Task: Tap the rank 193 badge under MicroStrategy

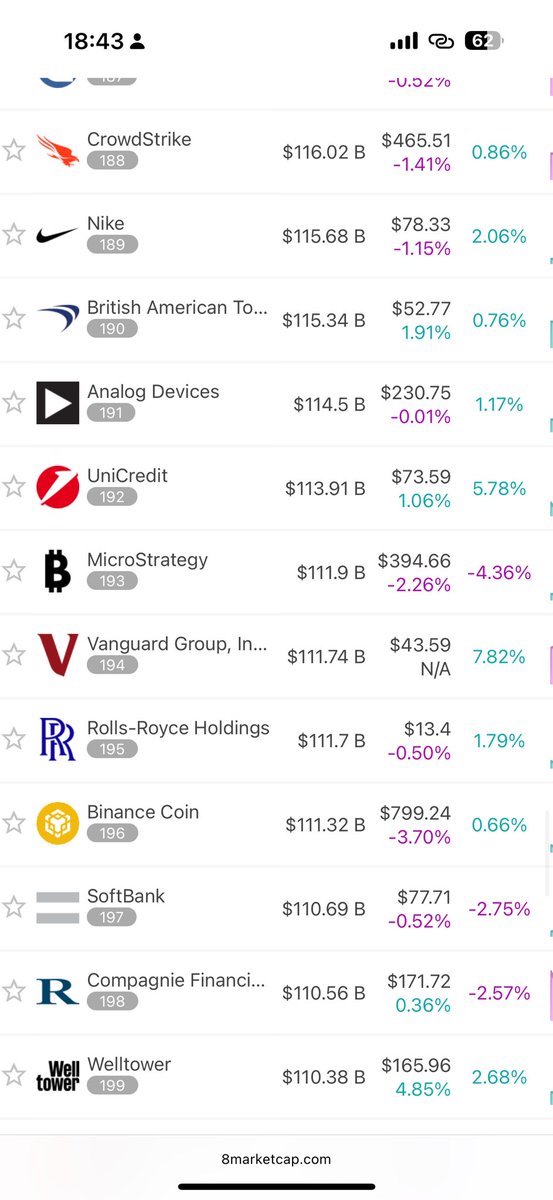Action: point(112,581)
